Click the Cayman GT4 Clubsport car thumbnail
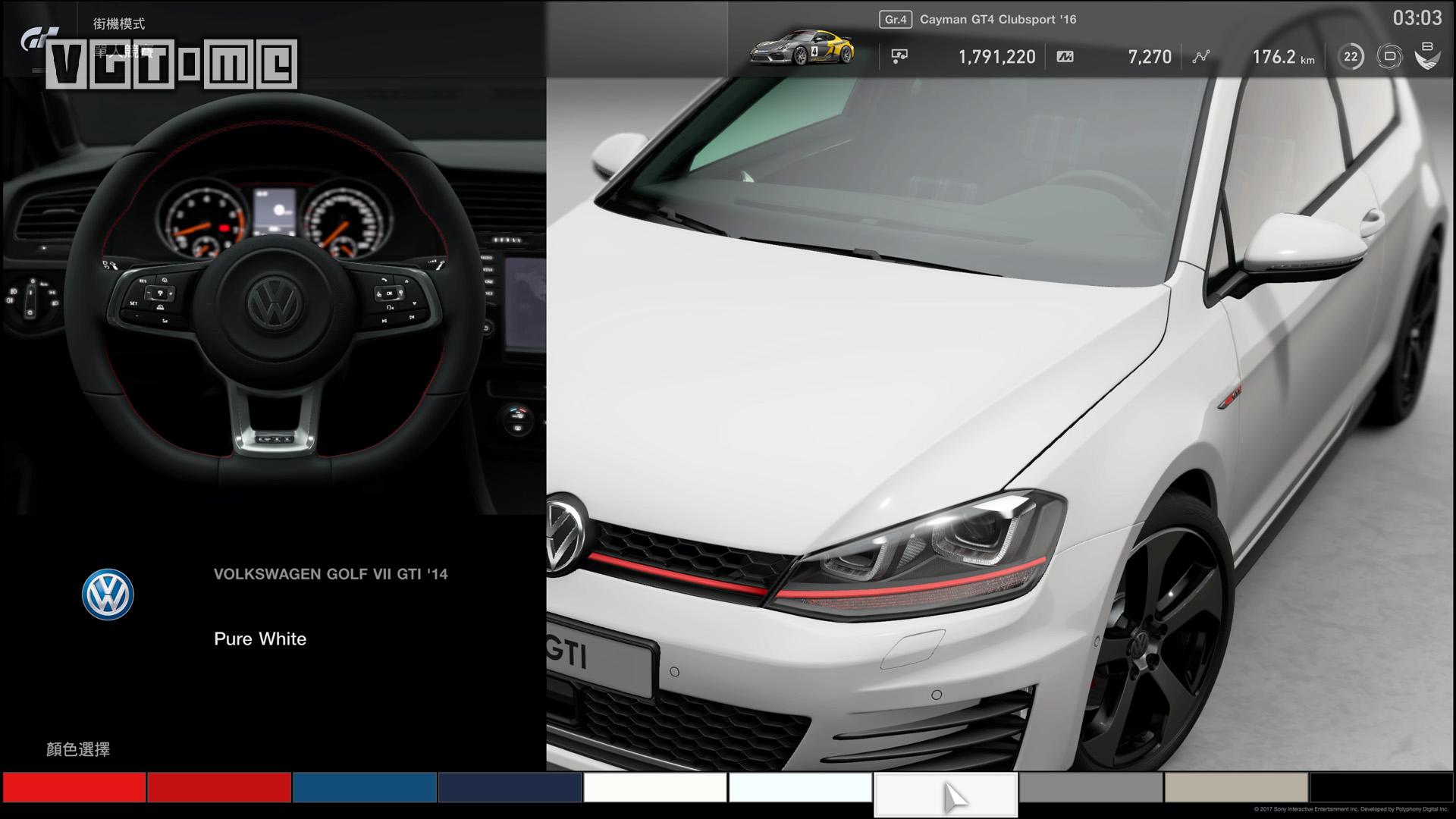Image resolution: width=1456 pixels, height=819 pixels. click(x=802, y=49)
